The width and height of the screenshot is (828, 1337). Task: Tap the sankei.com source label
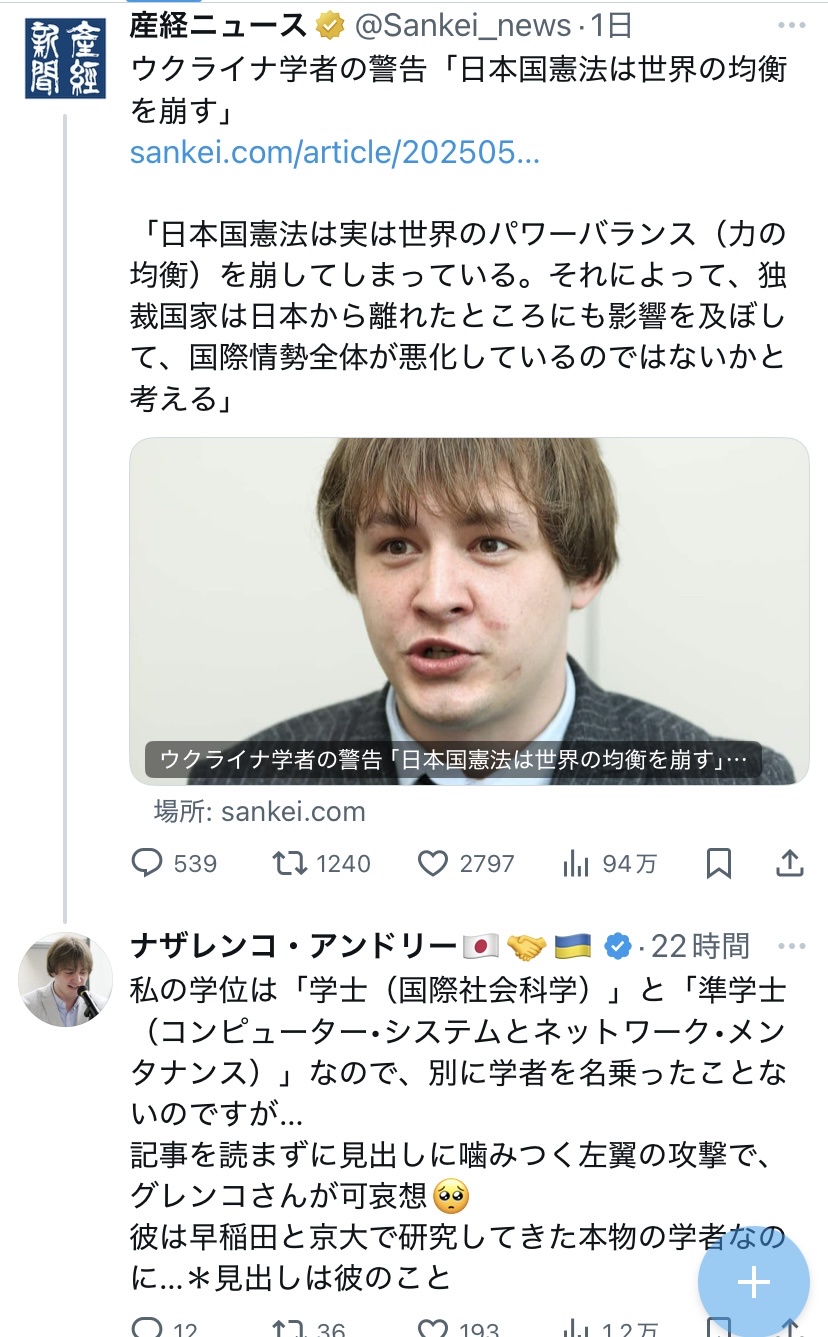[x=260, y=811]
